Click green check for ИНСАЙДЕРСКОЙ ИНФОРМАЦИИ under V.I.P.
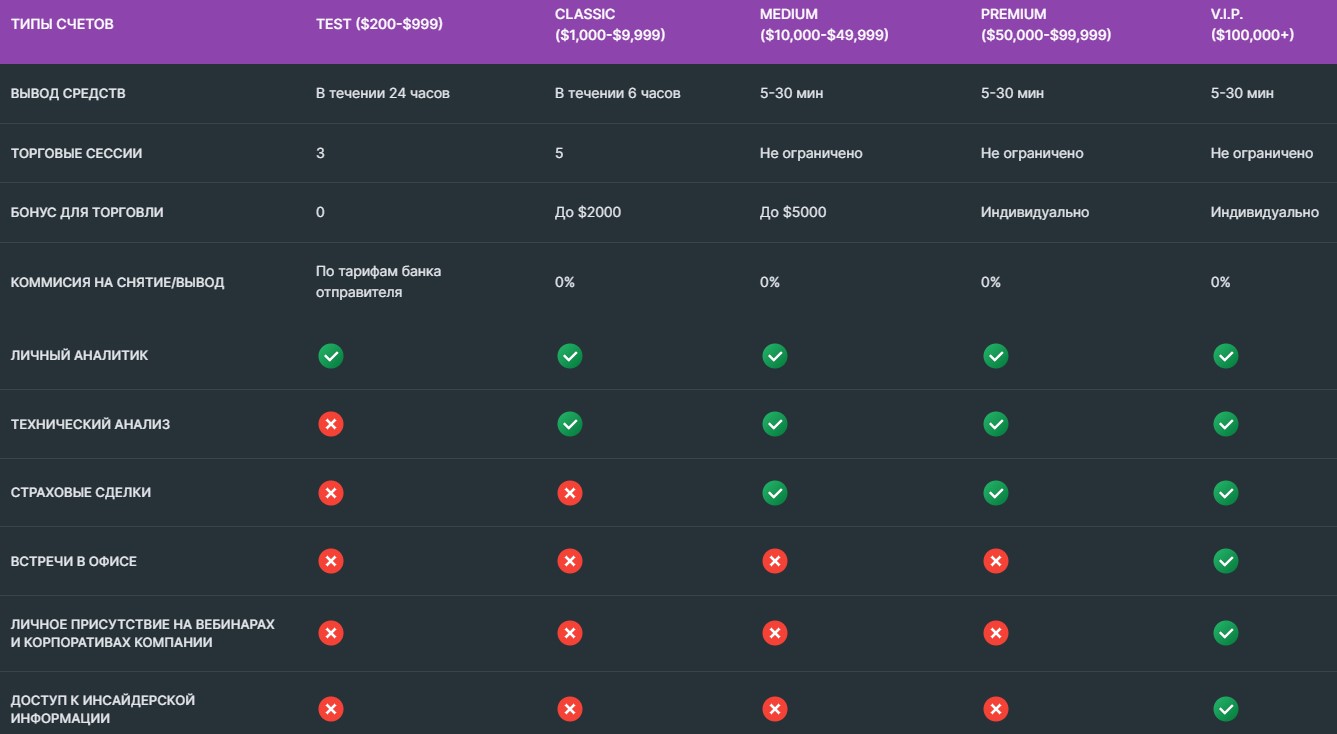Image resolution: width=1337 pixels, height=734 pixels. tap(1226, 709)
